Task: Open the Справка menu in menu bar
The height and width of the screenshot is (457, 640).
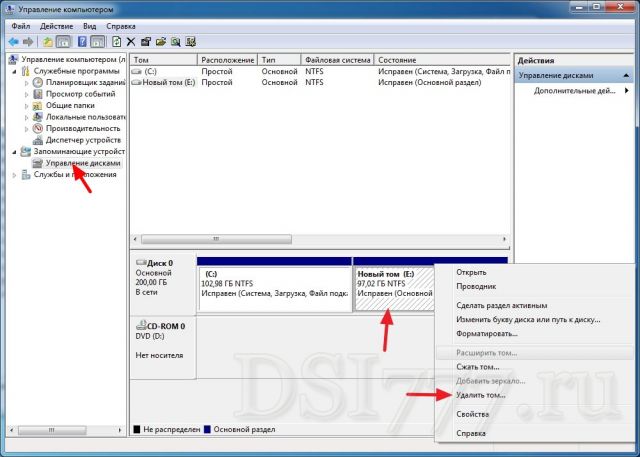Action: 121,26
